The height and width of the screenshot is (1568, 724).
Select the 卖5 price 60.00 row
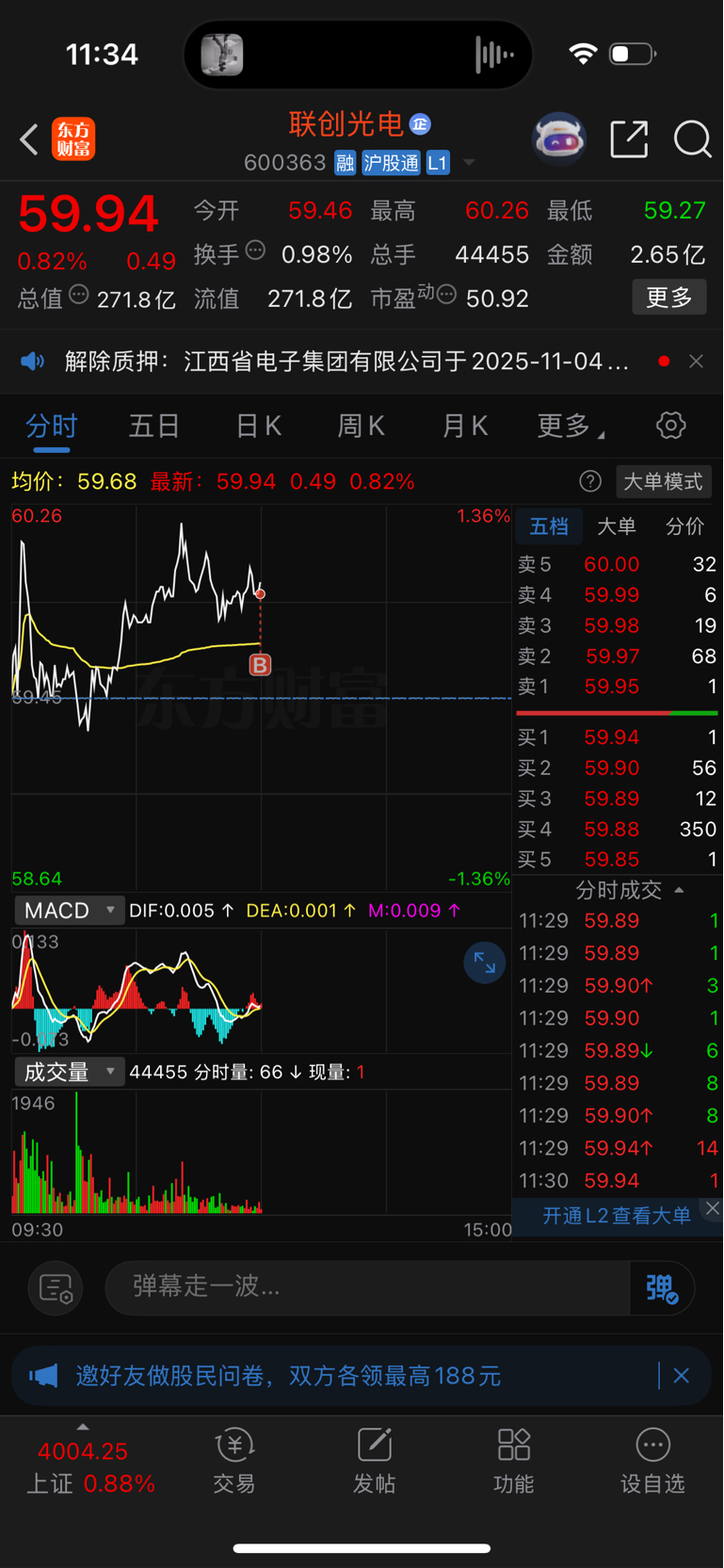tap(618, 565)
